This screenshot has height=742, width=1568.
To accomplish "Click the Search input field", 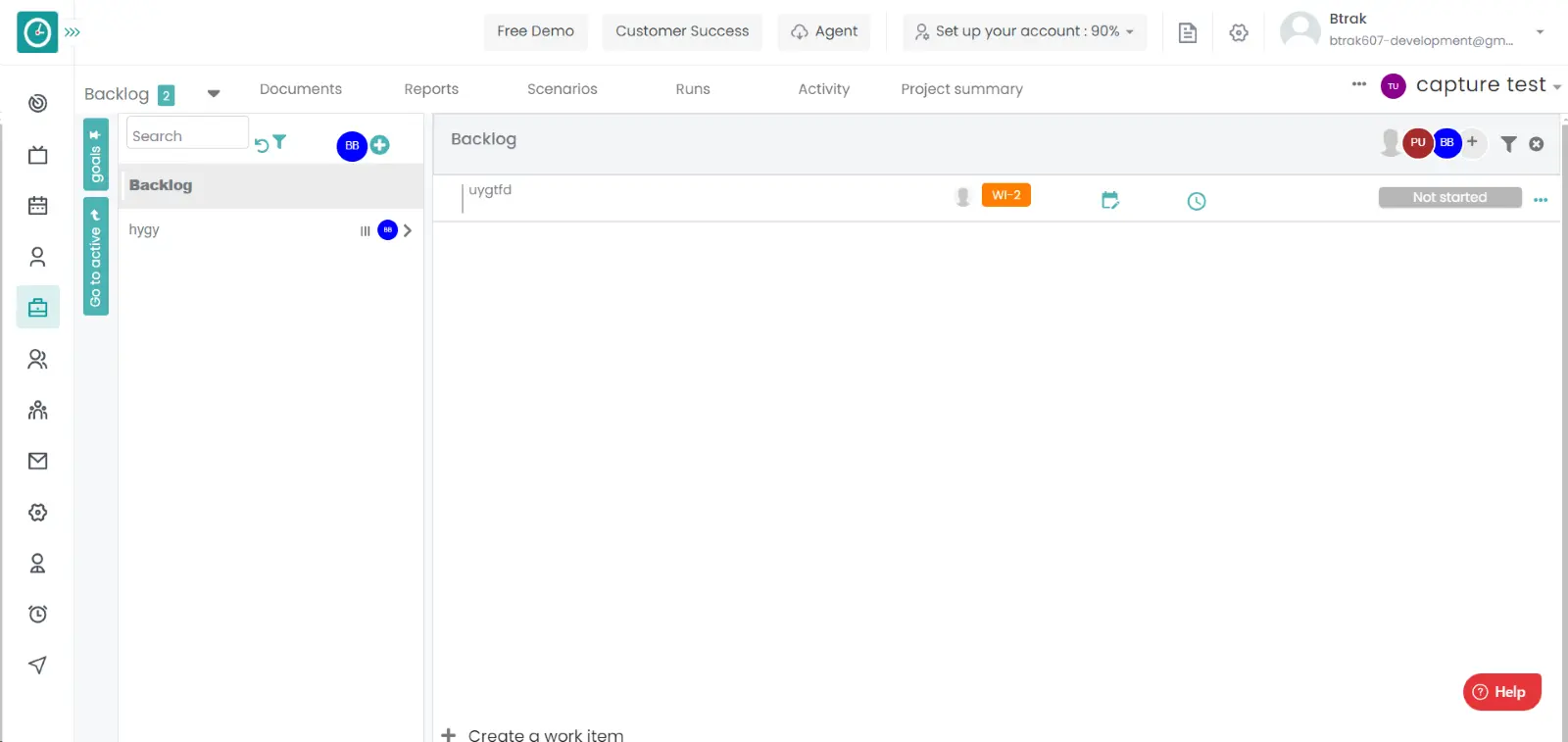I will coord(186,136).
